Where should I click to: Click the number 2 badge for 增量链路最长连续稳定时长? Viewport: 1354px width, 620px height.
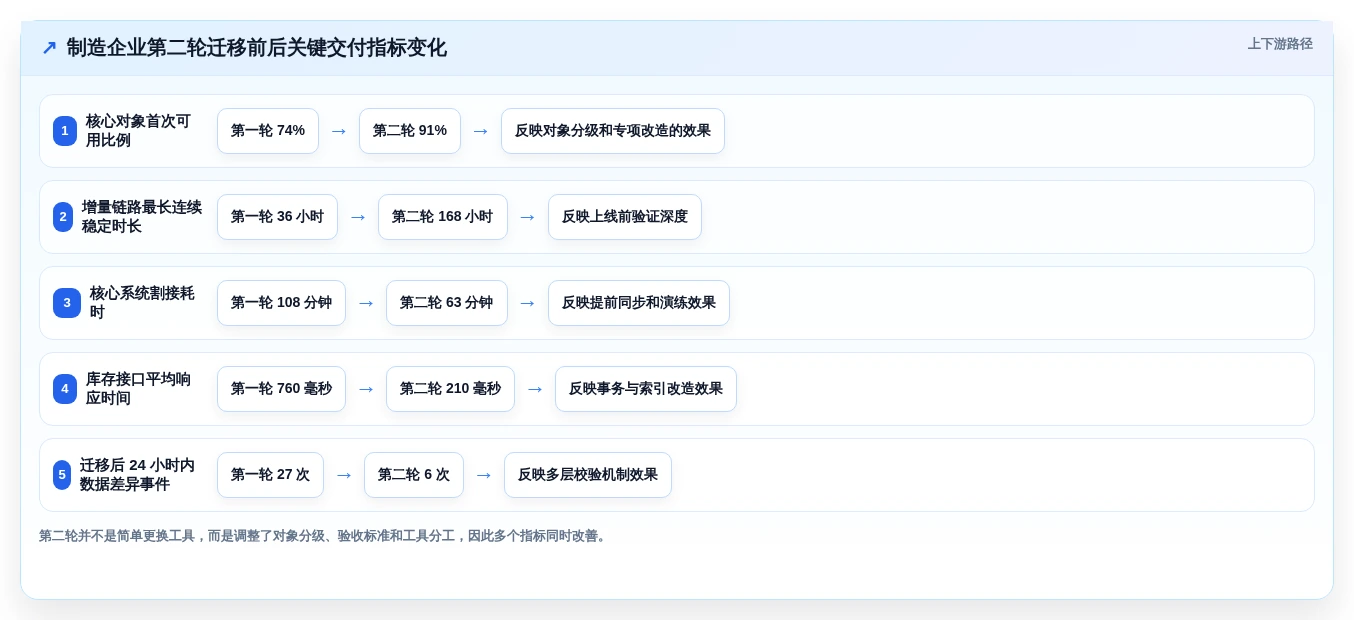point(63,217)
